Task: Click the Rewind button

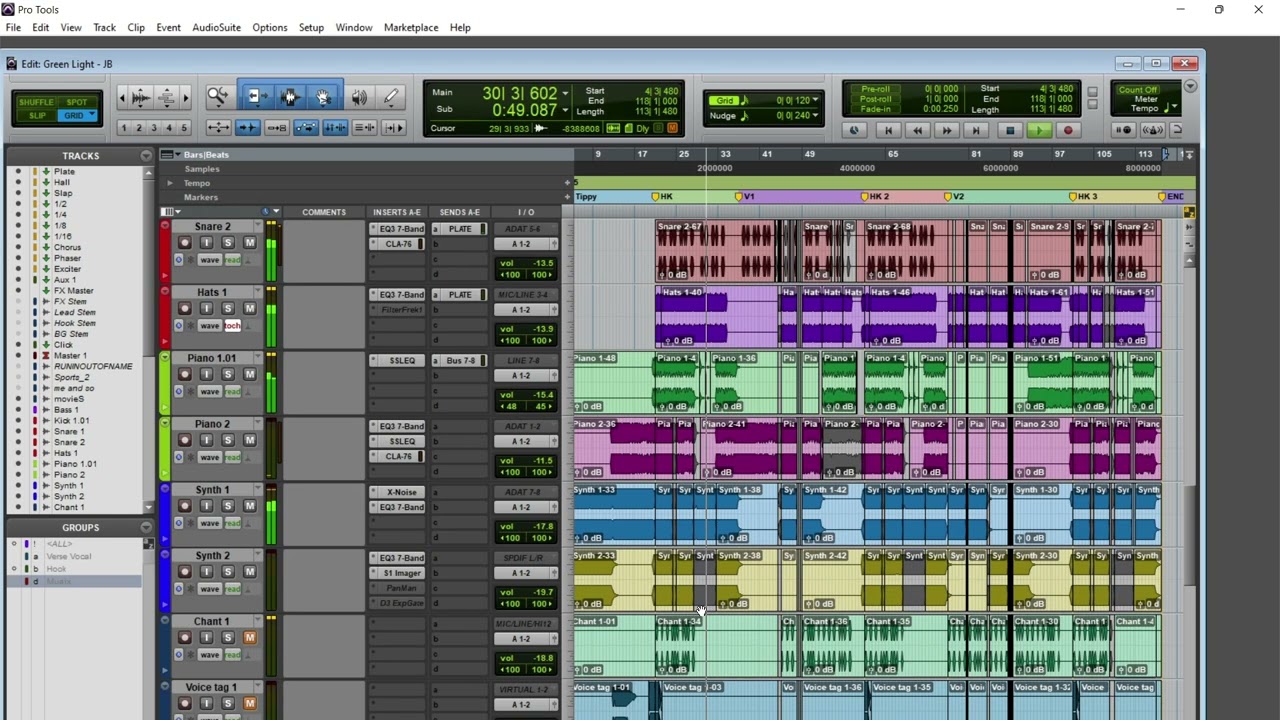Action: (917, 131)
